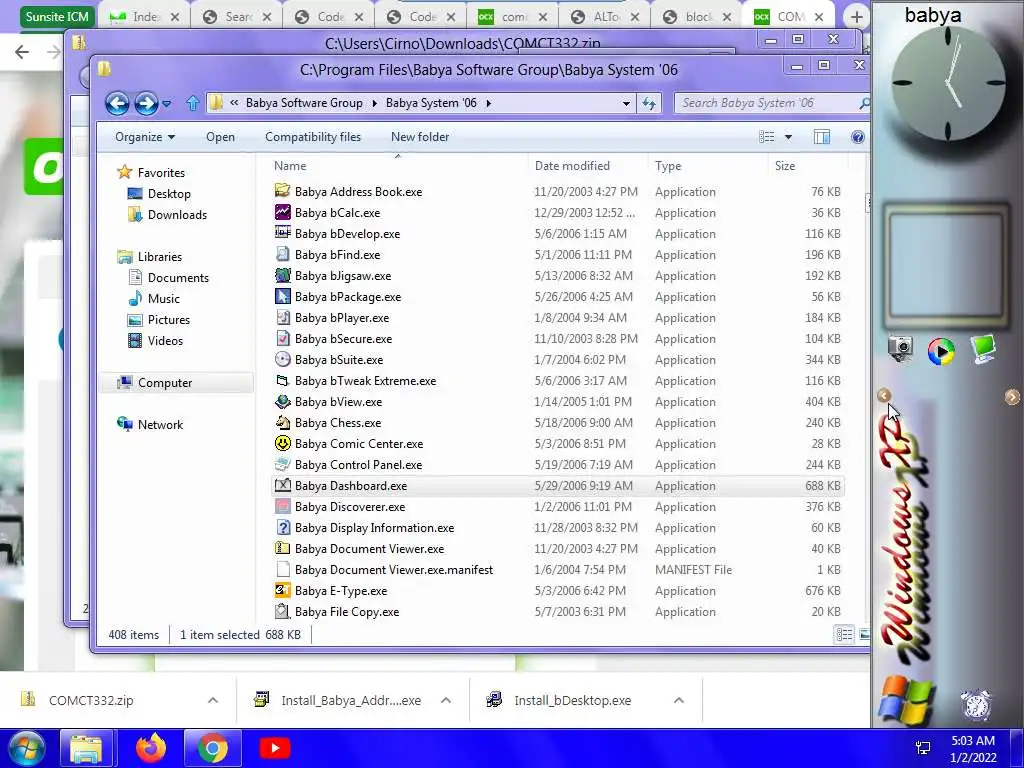
Task: Expand breadcrumb arrow after Babya Software Group
Action: click(x=374, y=103)
